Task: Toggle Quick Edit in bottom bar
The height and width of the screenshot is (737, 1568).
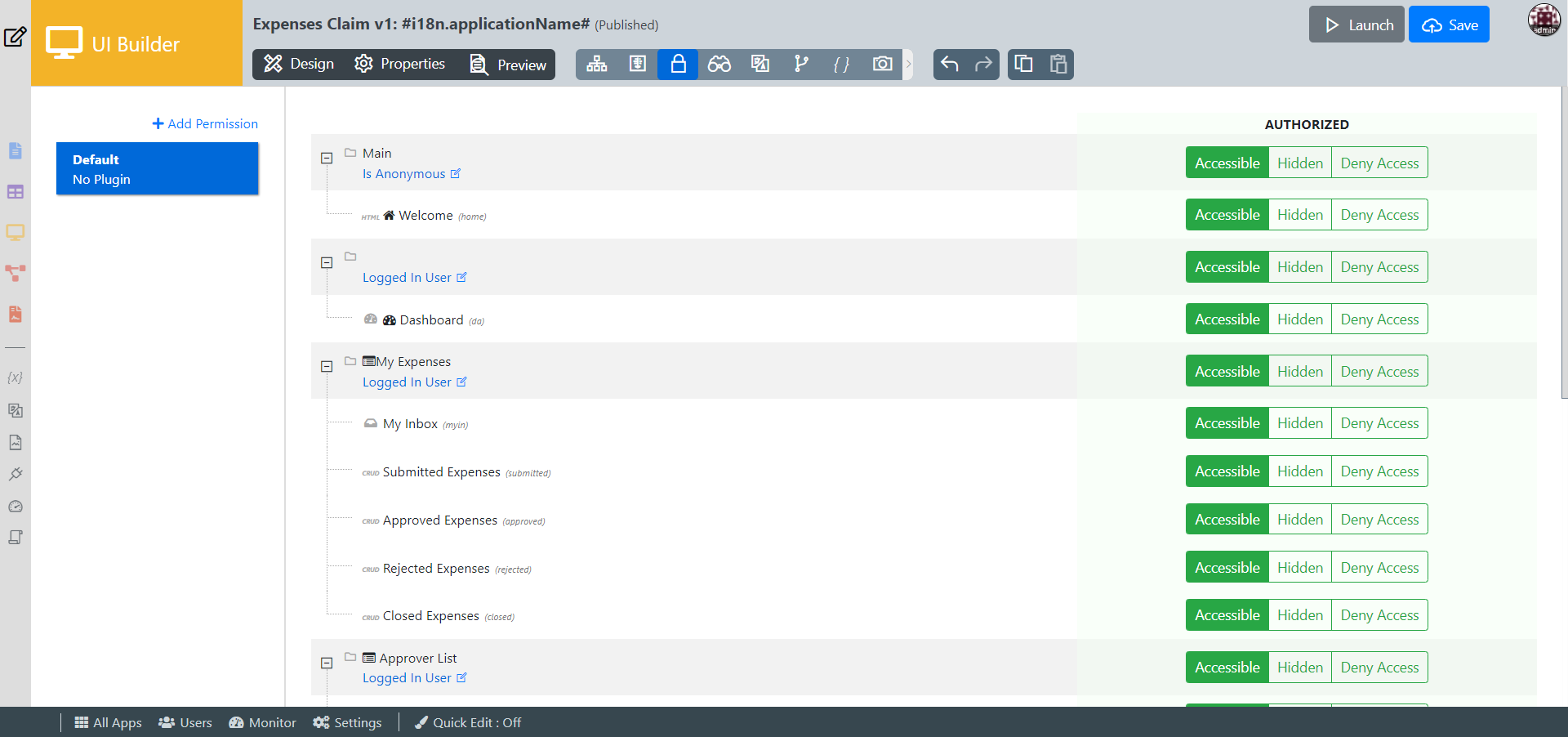Action: tap(467, 722)
